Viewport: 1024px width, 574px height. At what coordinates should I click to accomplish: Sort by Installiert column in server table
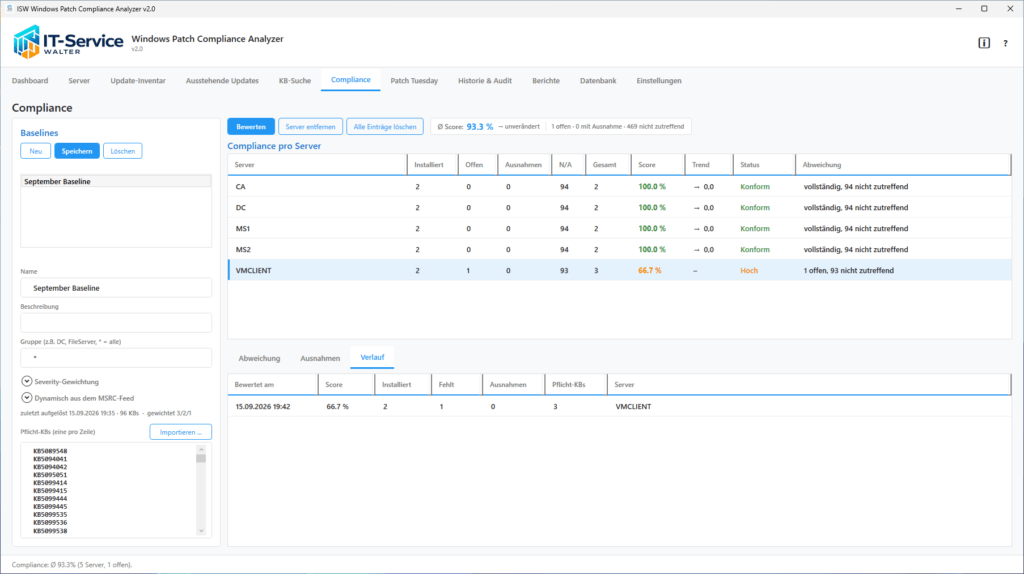point(432,165)
